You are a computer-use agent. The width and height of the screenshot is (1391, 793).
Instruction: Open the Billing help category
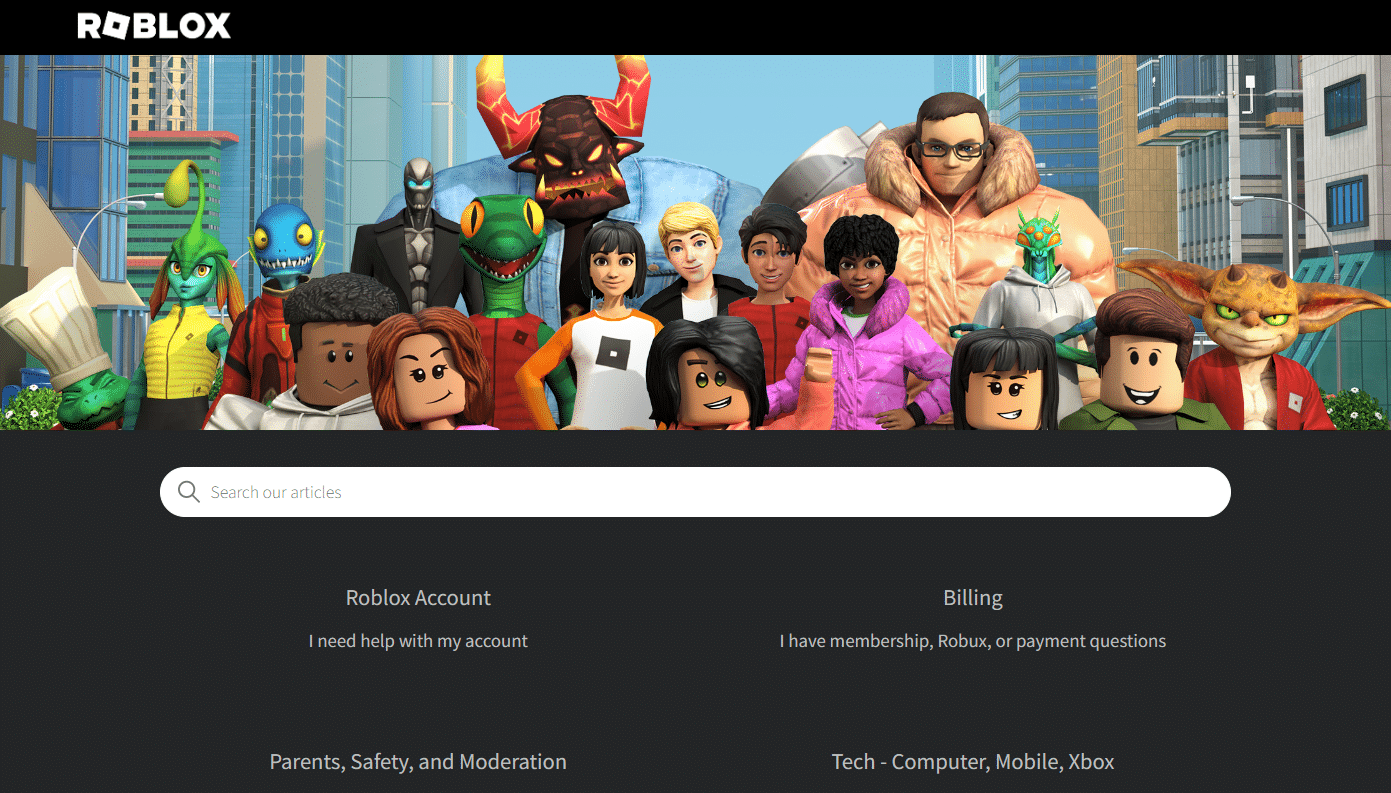[973, 598]
